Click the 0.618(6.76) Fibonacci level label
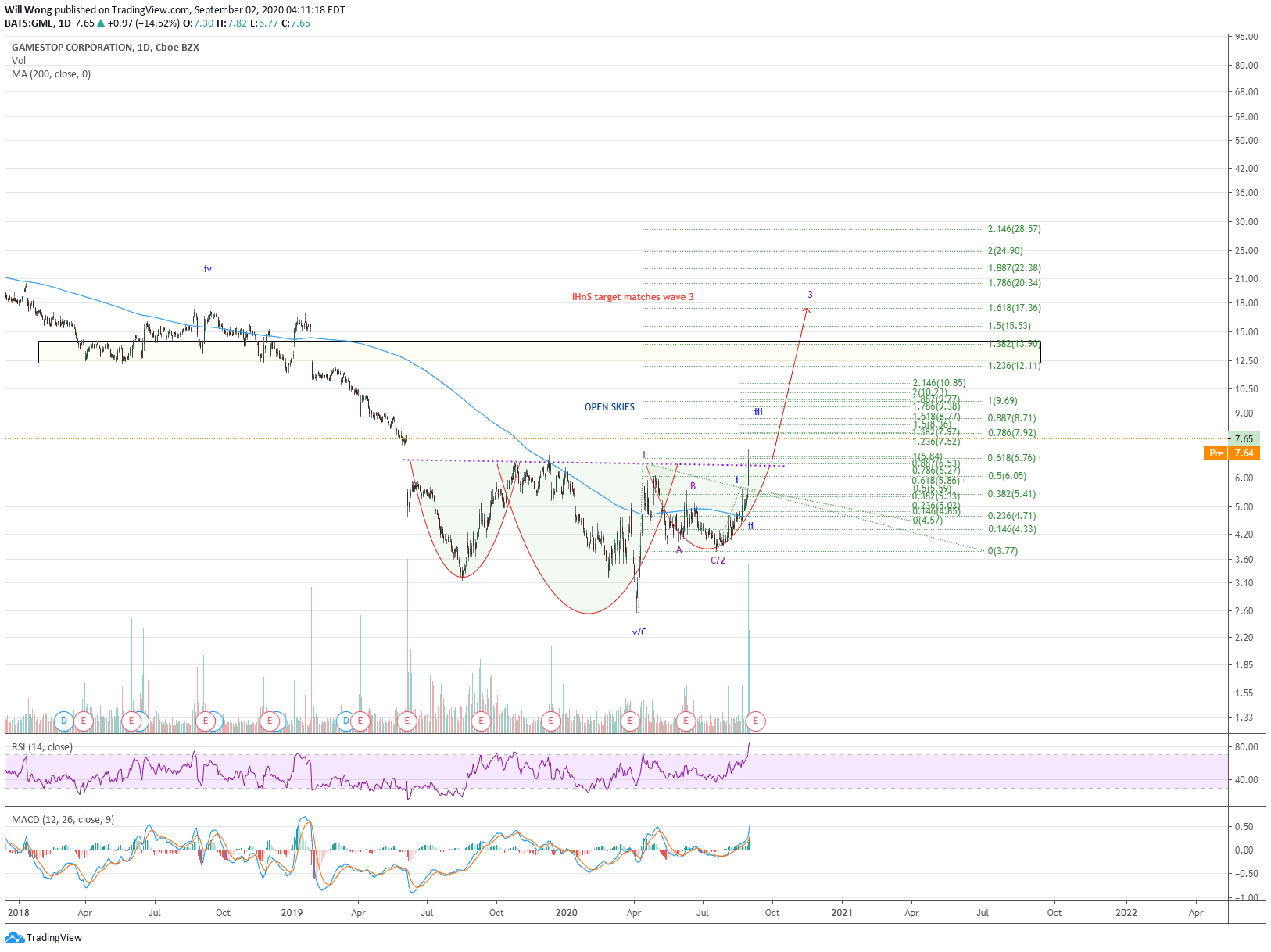 point(1011,458)
